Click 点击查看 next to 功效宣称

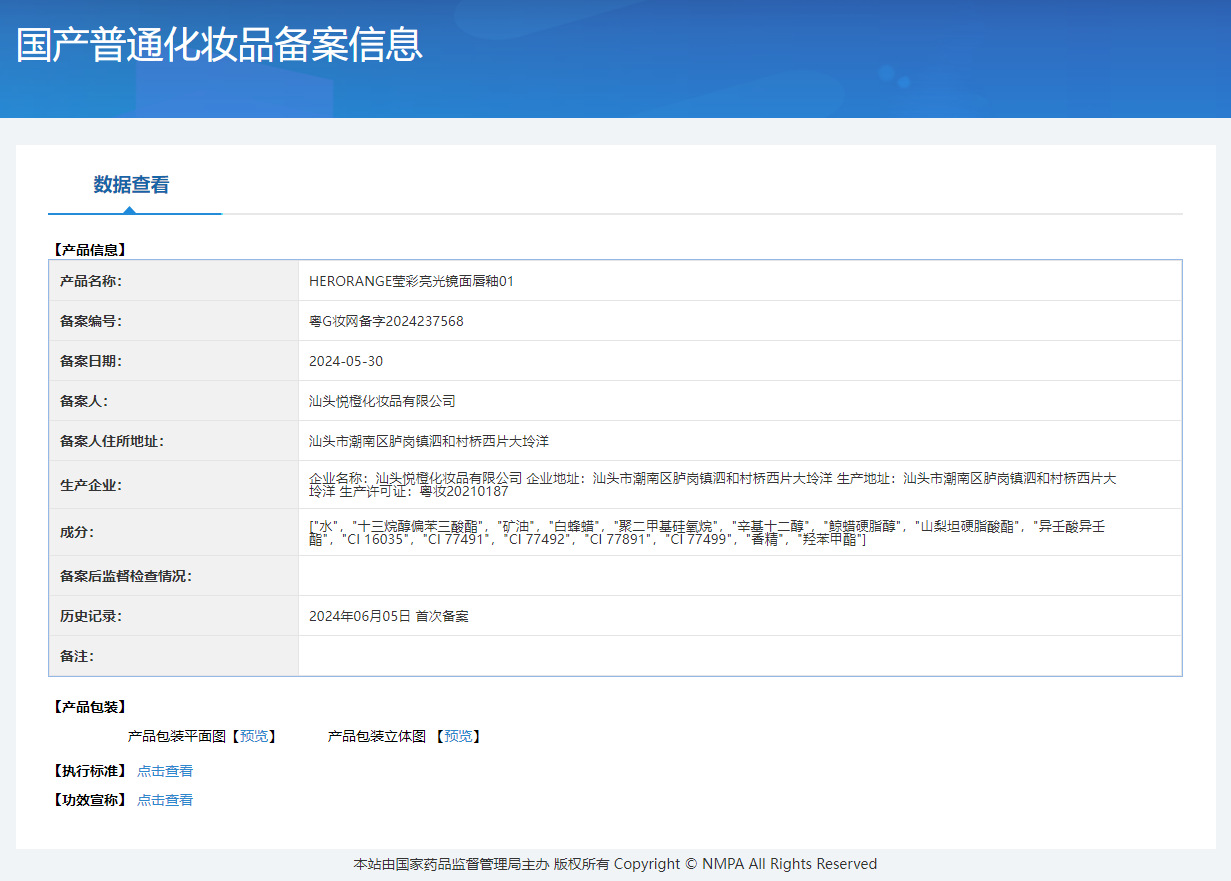coord(165,800)
